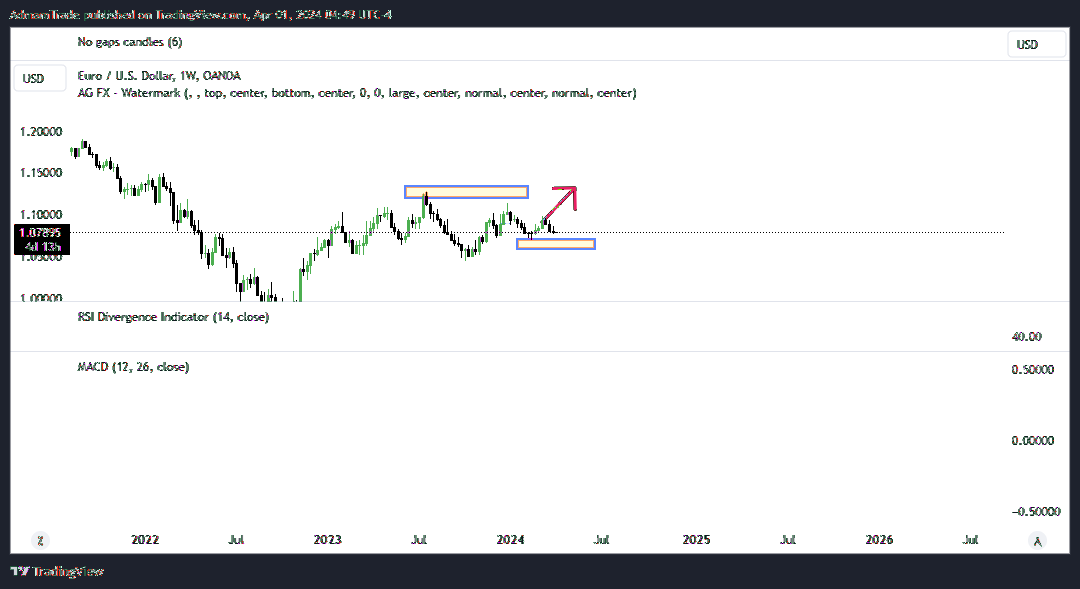The width and height of the screenshot is (1080, 589).
Task: Click the 1.10000 price axis label
Action: (x=41, y=215)
